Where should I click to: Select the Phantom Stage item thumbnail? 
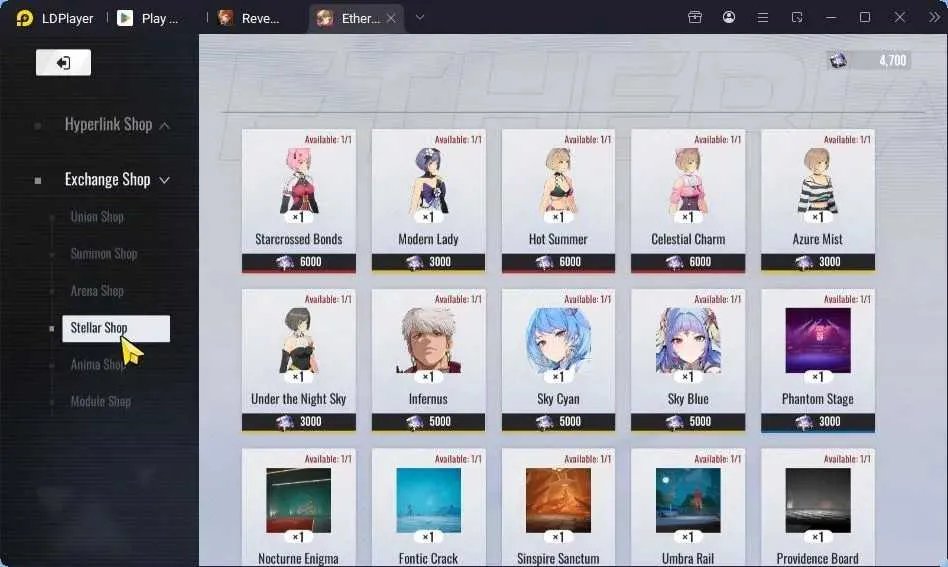pos(817,340)
